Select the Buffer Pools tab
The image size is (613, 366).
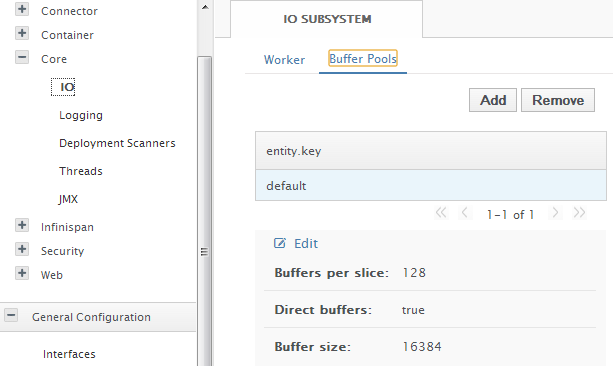[363, 59]
